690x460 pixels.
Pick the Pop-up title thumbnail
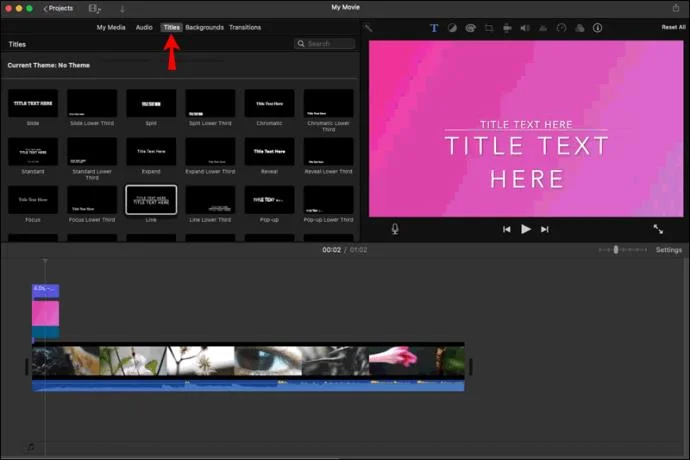(269, 199)
